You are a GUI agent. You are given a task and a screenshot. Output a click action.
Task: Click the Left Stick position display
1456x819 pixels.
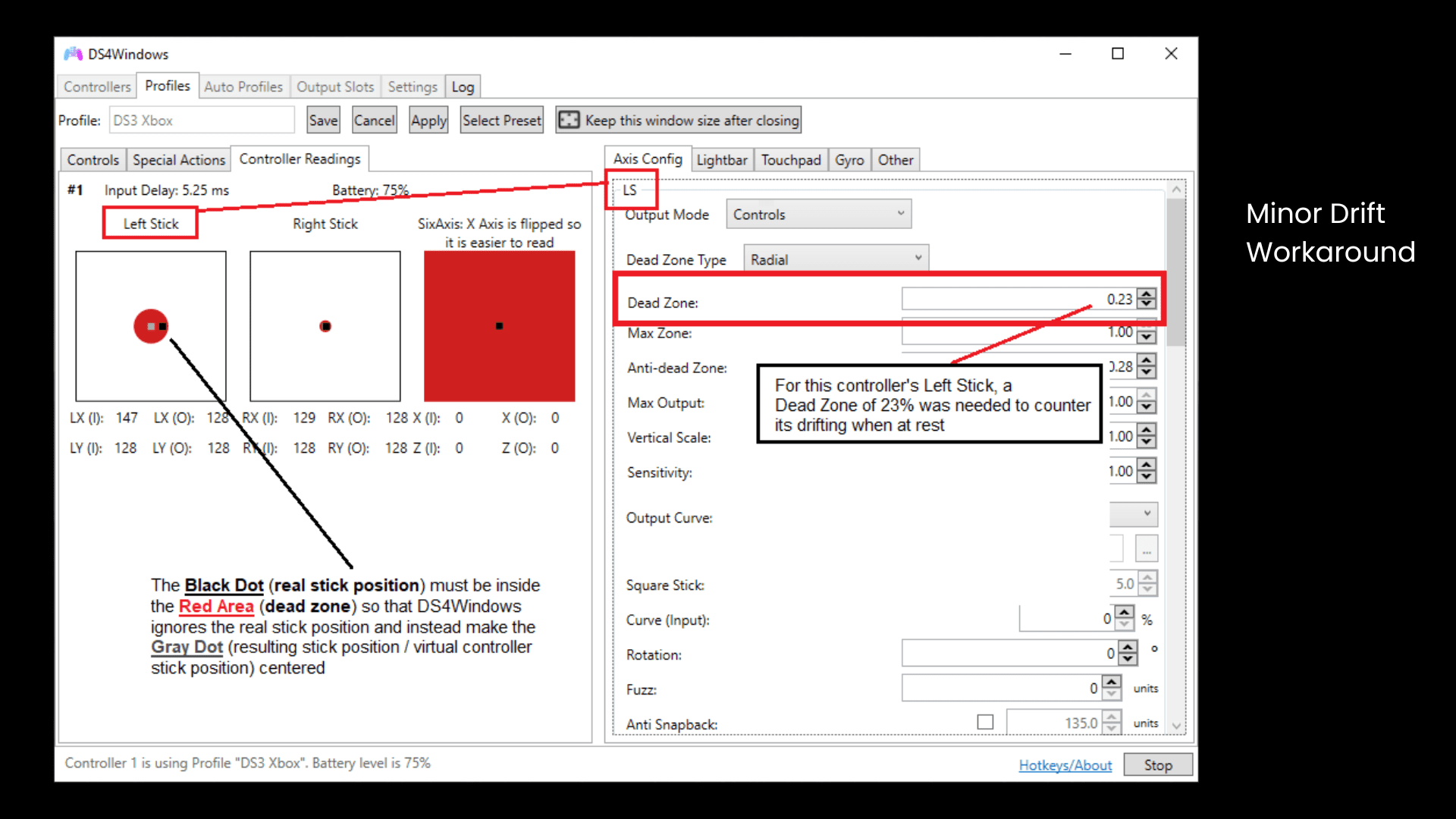coord(151,326)
